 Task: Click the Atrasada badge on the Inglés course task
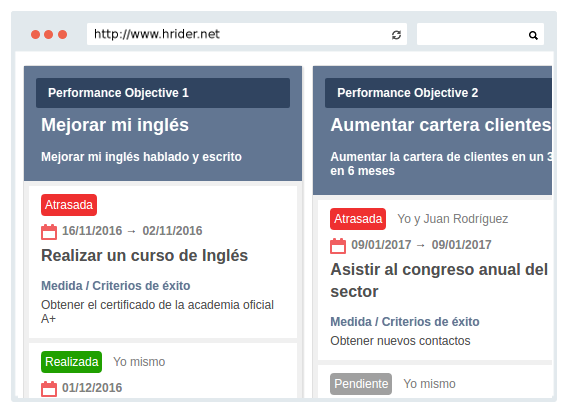[69, 205]
